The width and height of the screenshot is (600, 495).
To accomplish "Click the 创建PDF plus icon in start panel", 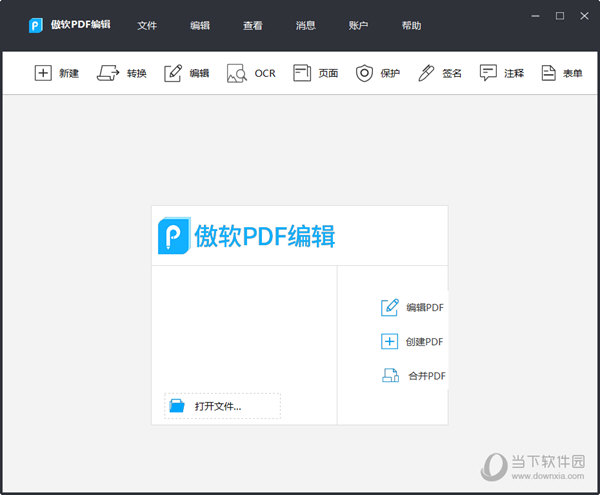I will tap(390, 341).
